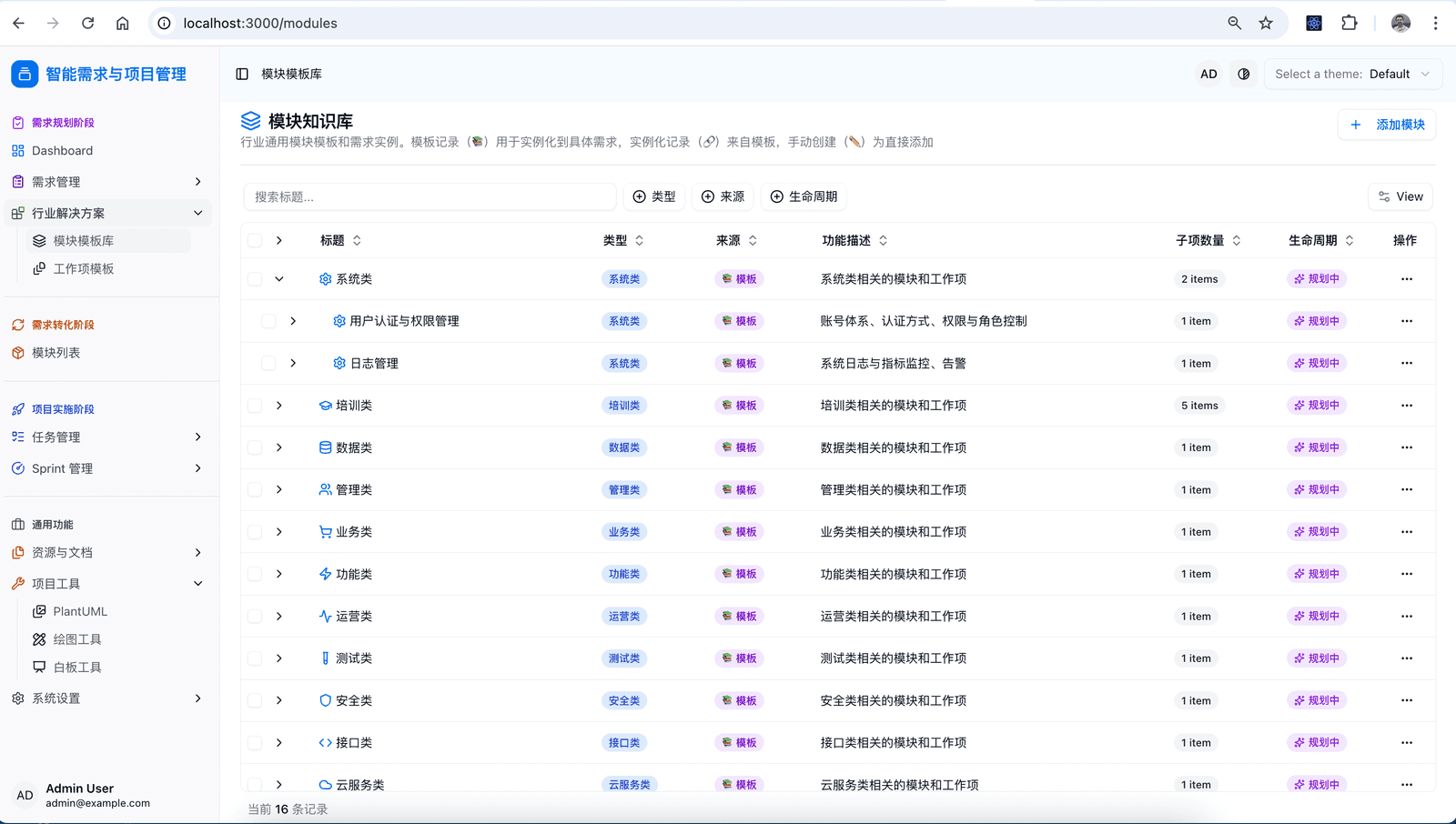Open the actions menu for 日志管理
Viewport: 1456px width, 824px height.
point(1407,362)
